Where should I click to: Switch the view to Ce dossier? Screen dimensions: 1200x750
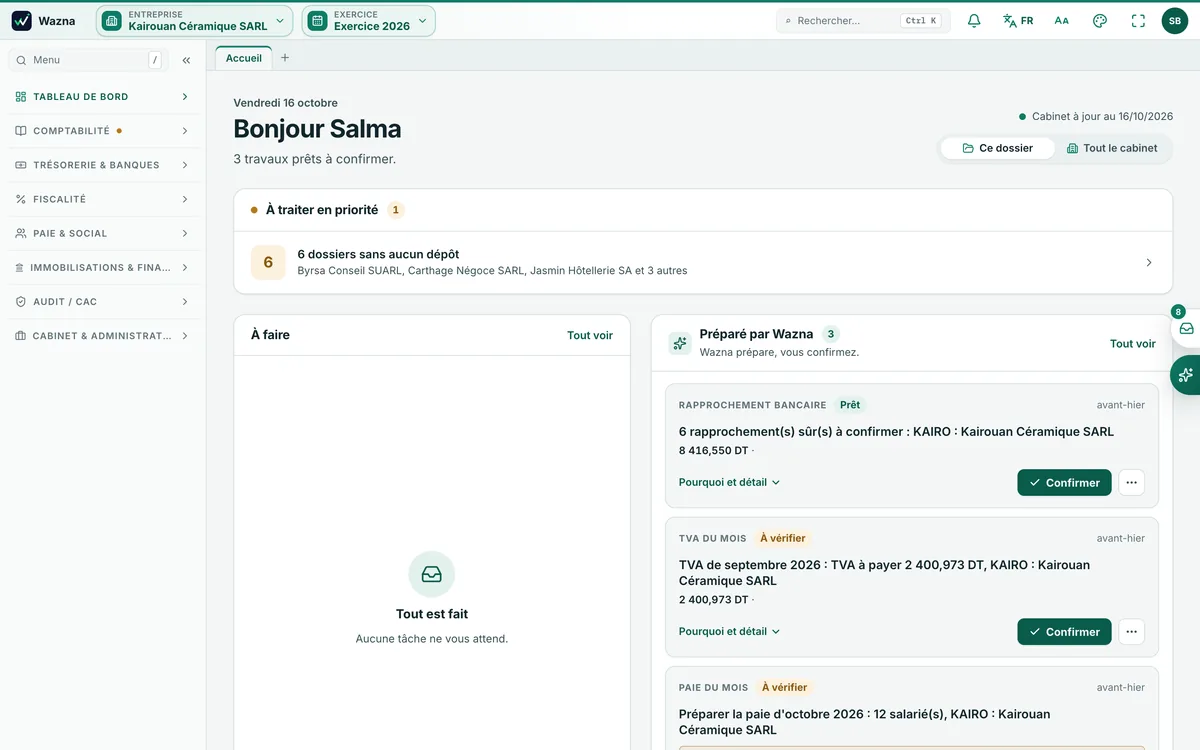[998, 148]
